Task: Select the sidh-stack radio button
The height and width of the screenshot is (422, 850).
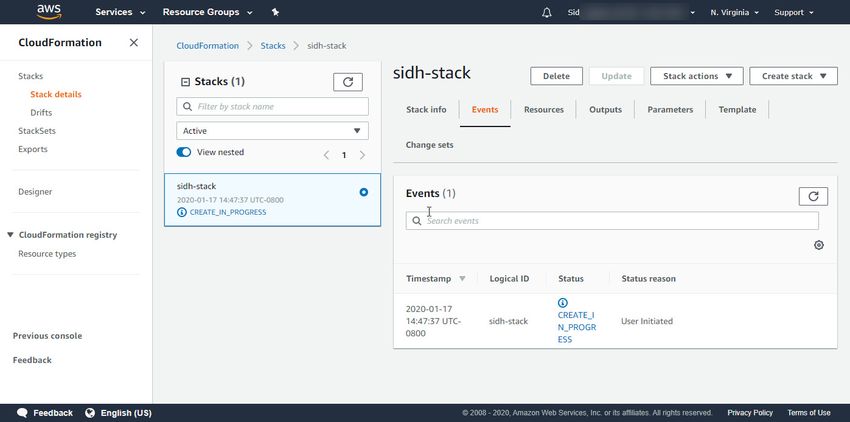Action: click(363, 192)
